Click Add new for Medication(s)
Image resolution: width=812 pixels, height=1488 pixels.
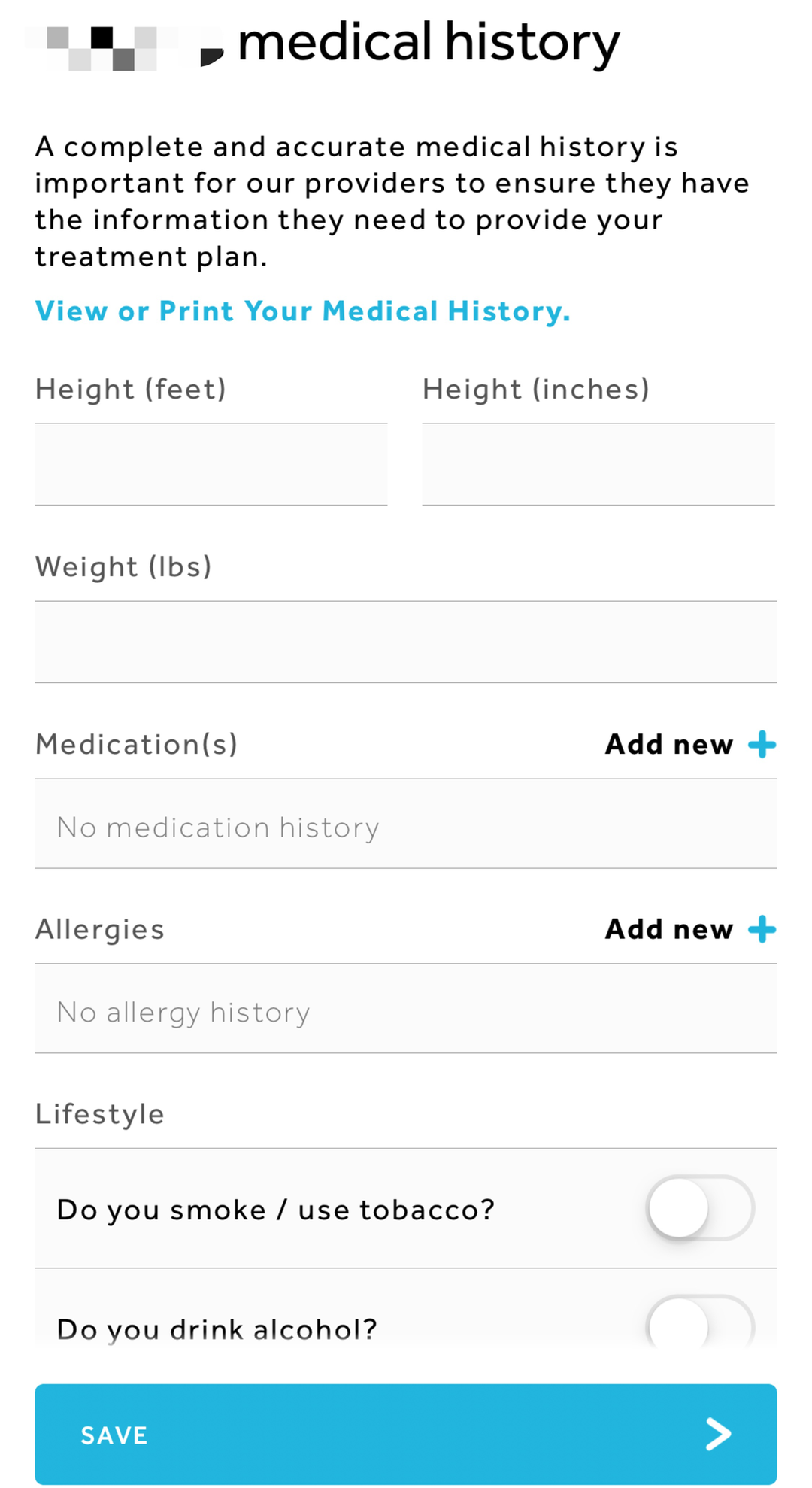coord(668,744)
